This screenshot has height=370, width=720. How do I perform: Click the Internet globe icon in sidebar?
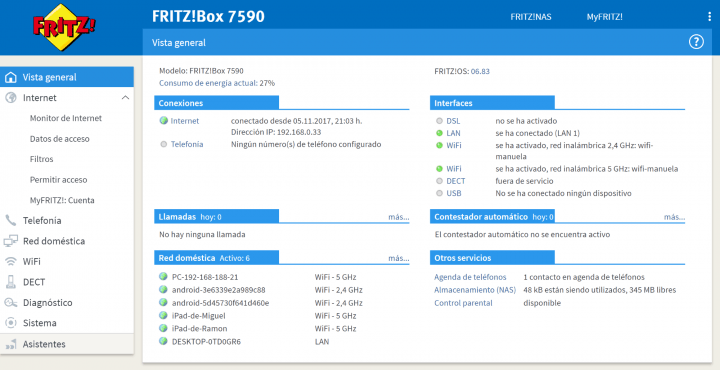point(11,98)
